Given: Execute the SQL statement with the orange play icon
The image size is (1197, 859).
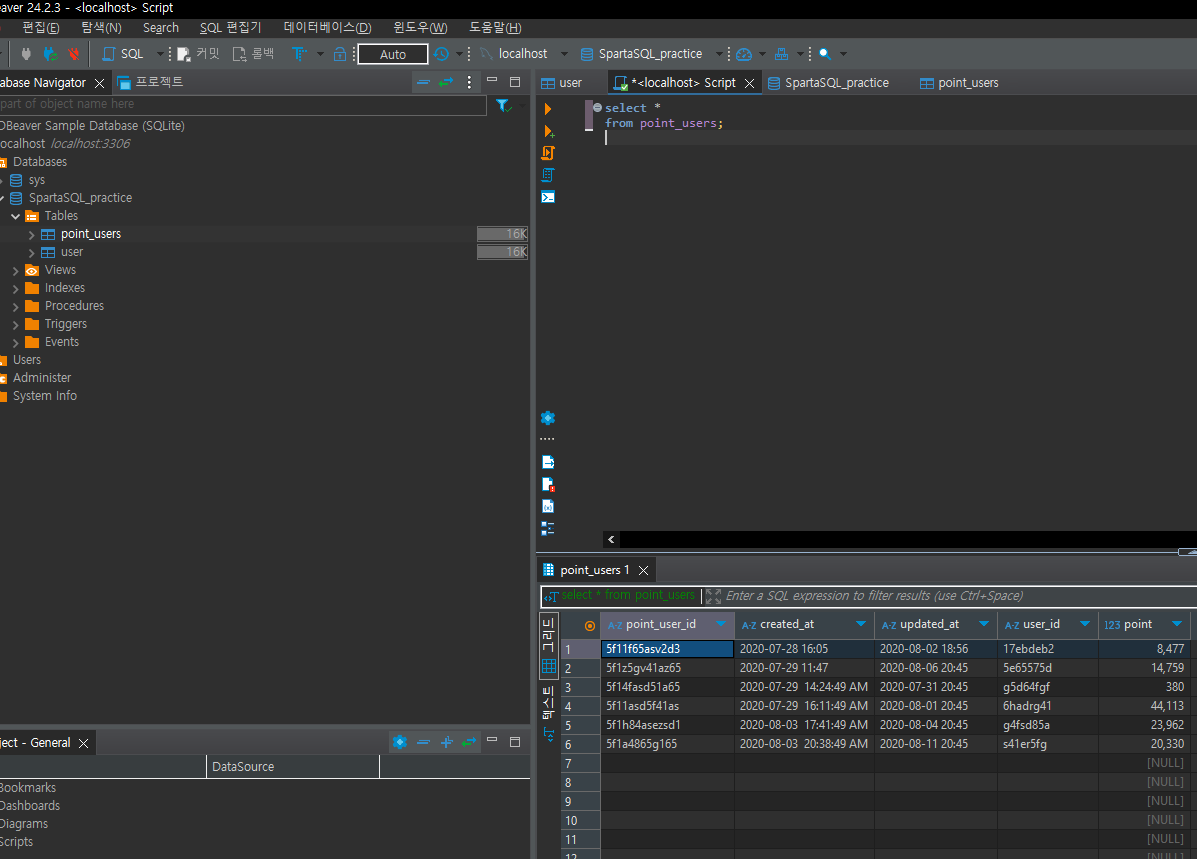Looking at the screenshot, I should coord(547,108).
